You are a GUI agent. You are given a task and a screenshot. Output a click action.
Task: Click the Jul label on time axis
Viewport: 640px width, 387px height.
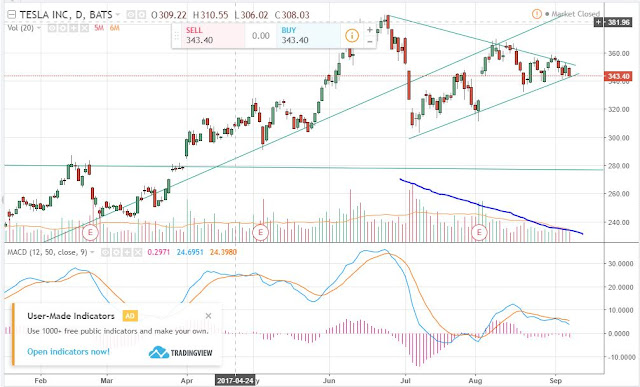405,380
